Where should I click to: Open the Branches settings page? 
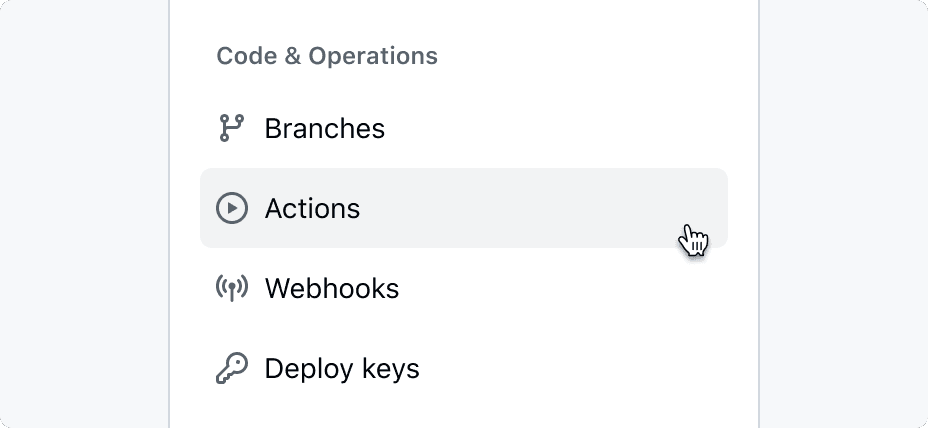coord(324,129)
